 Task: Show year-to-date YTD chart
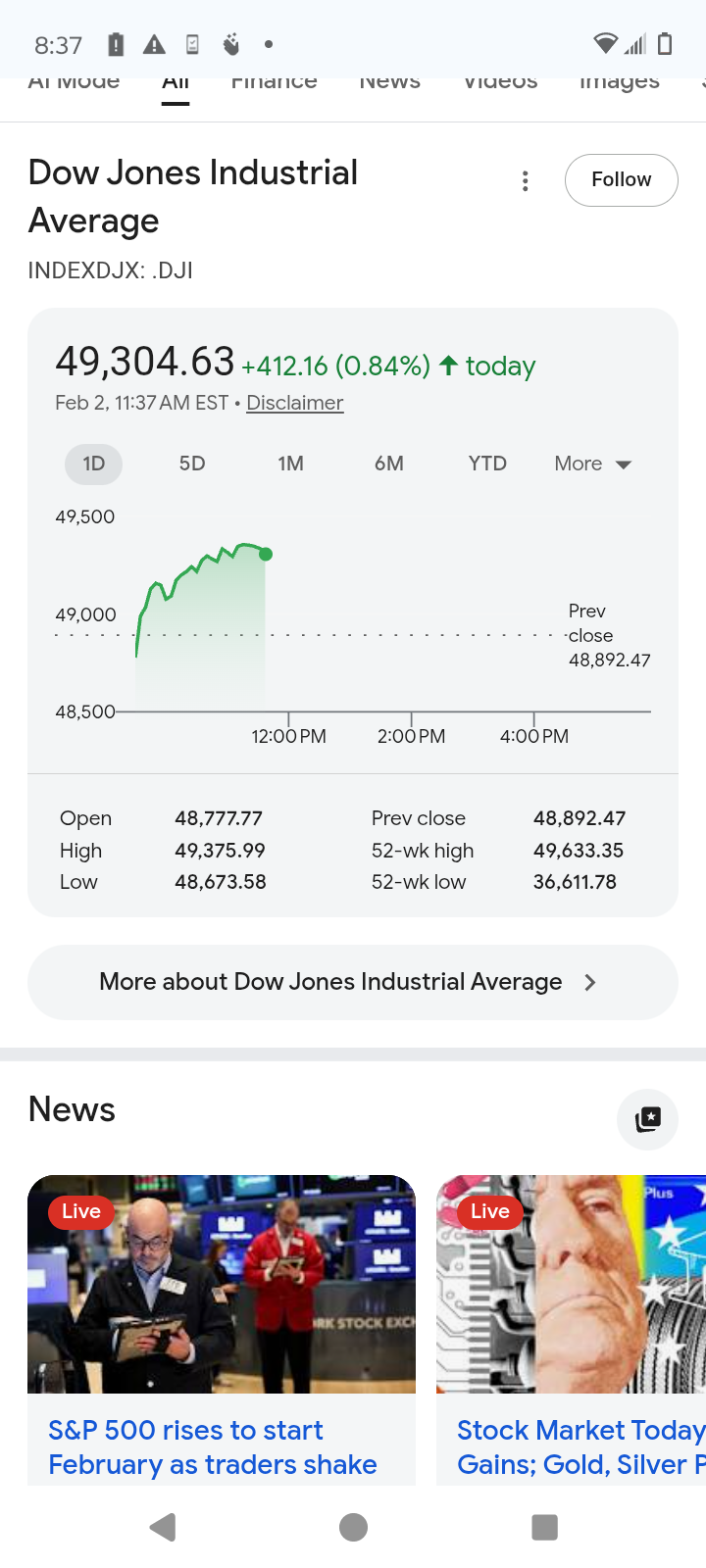pos(487,464)
